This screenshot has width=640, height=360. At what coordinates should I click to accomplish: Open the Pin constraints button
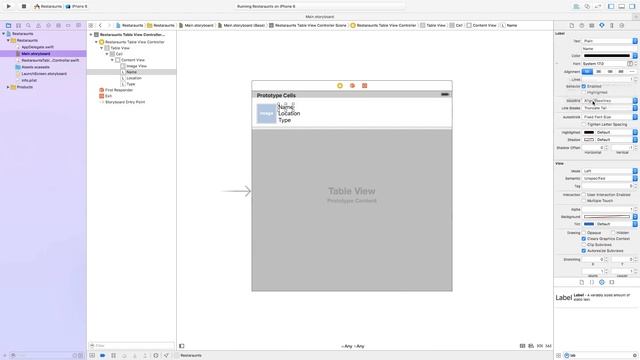point(540,346)
